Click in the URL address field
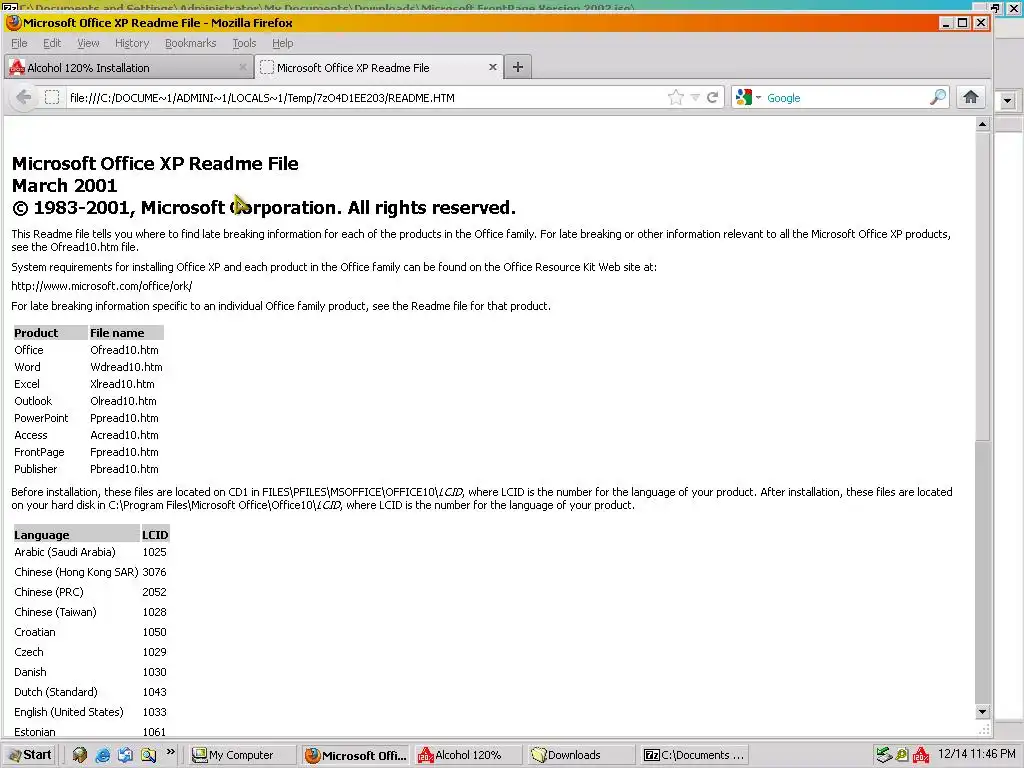The width and height of the screenshot is (1024, 768). pos(366,98)
